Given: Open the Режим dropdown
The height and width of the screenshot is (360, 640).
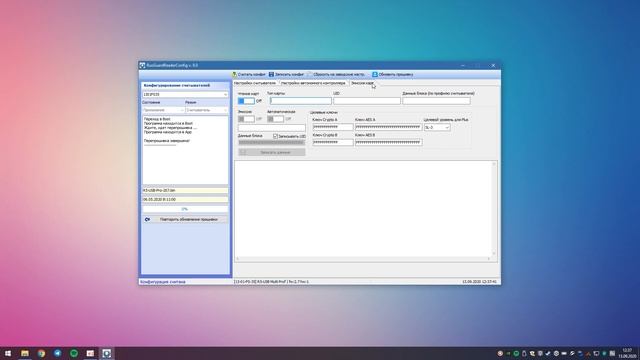Looking at the screenshot, I should tap(207, 110).
